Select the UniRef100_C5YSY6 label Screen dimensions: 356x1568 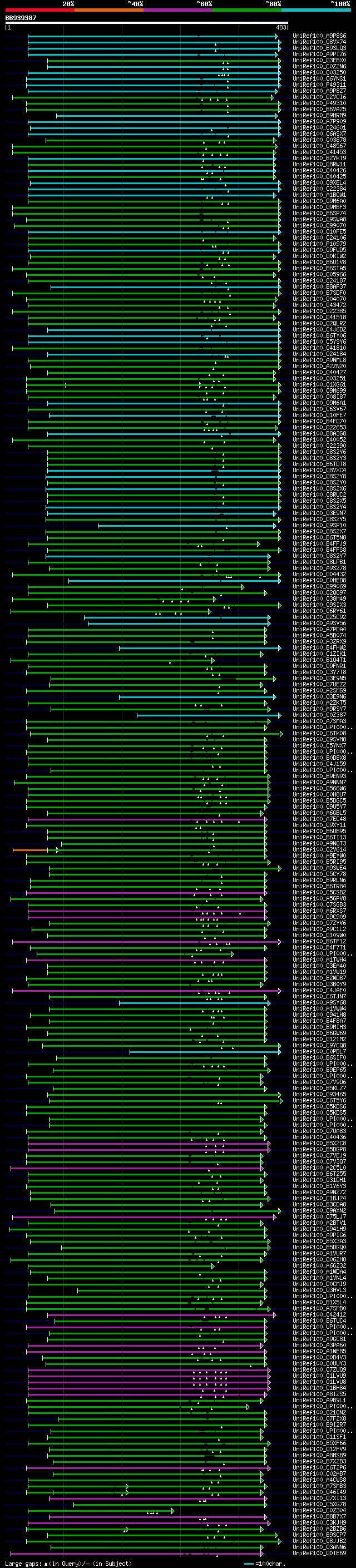[319, 342]
